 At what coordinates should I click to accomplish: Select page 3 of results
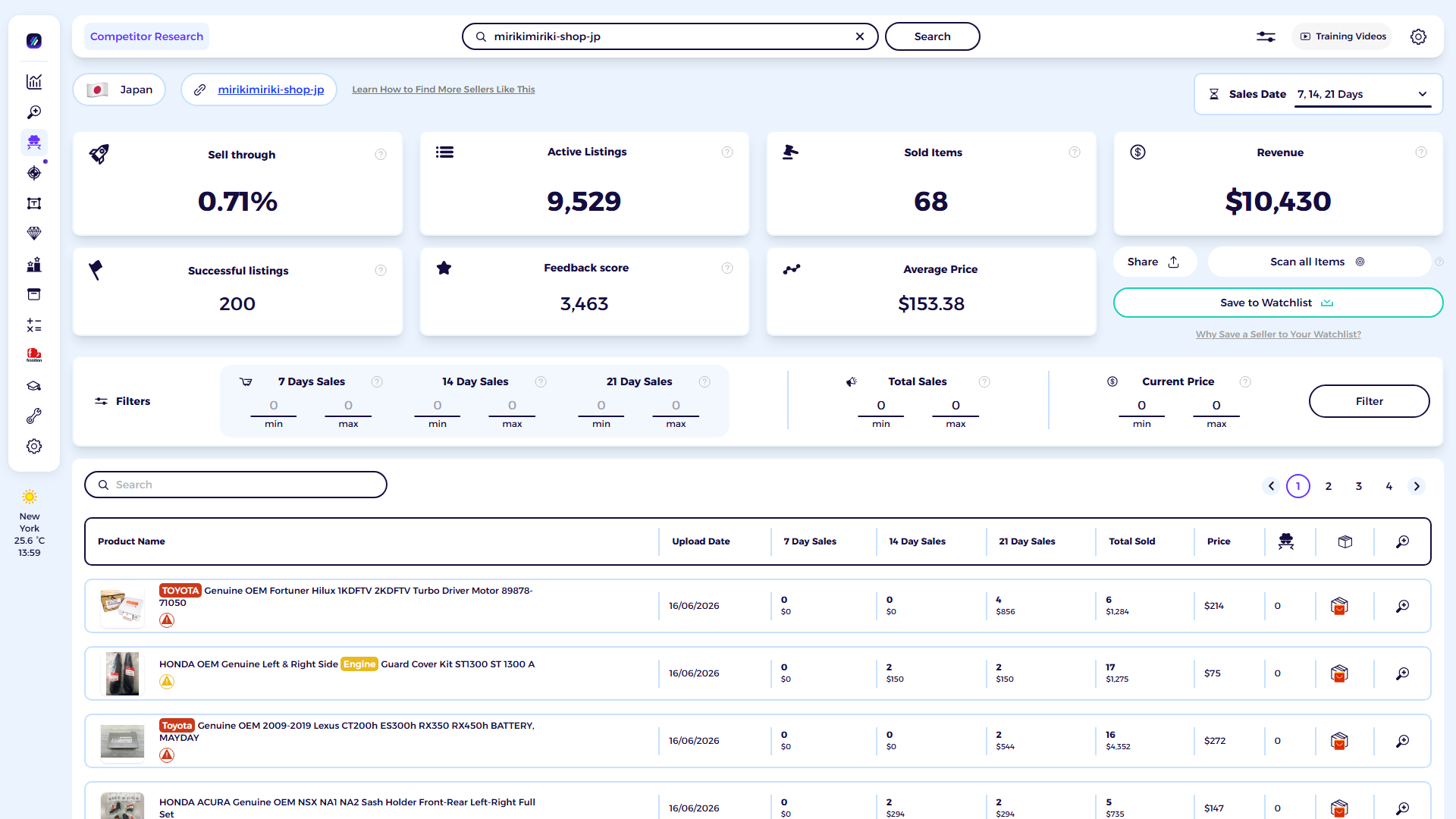(x=1359, y=486)
